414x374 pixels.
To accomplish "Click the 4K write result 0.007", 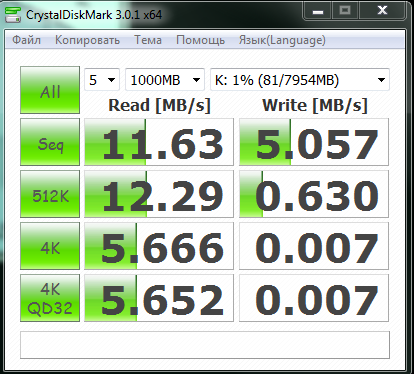I will pos(314,246).
